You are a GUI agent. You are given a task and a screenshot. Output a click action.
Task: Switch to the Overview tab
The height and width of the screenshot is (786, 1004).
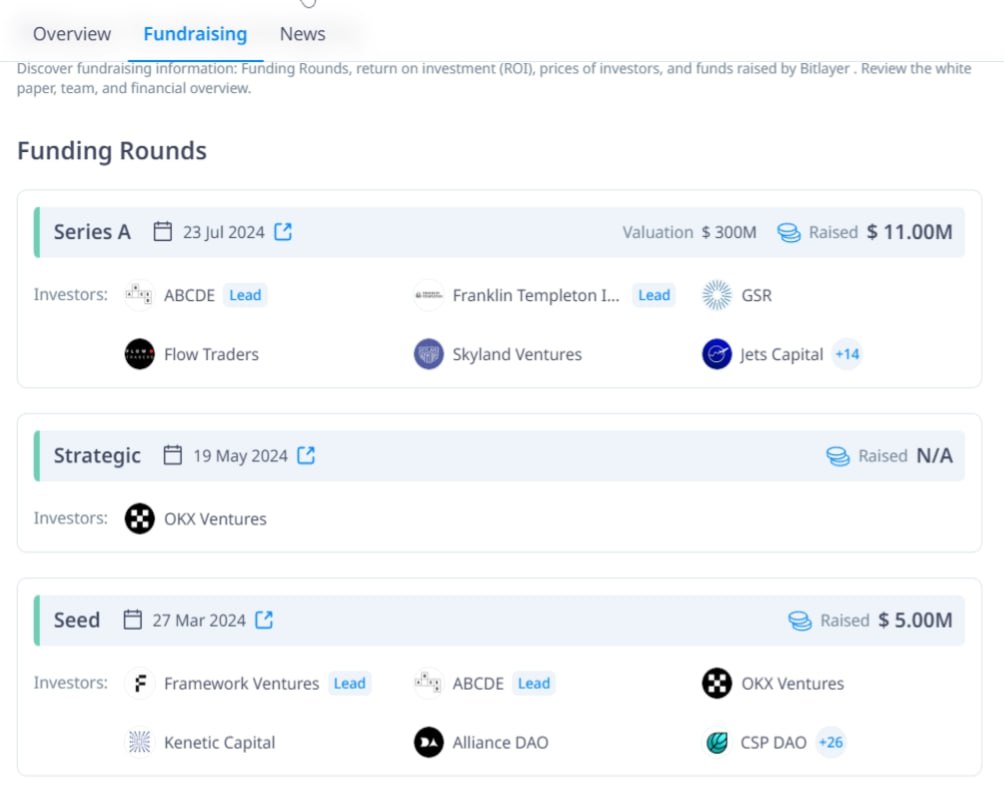tap(72, 34)
